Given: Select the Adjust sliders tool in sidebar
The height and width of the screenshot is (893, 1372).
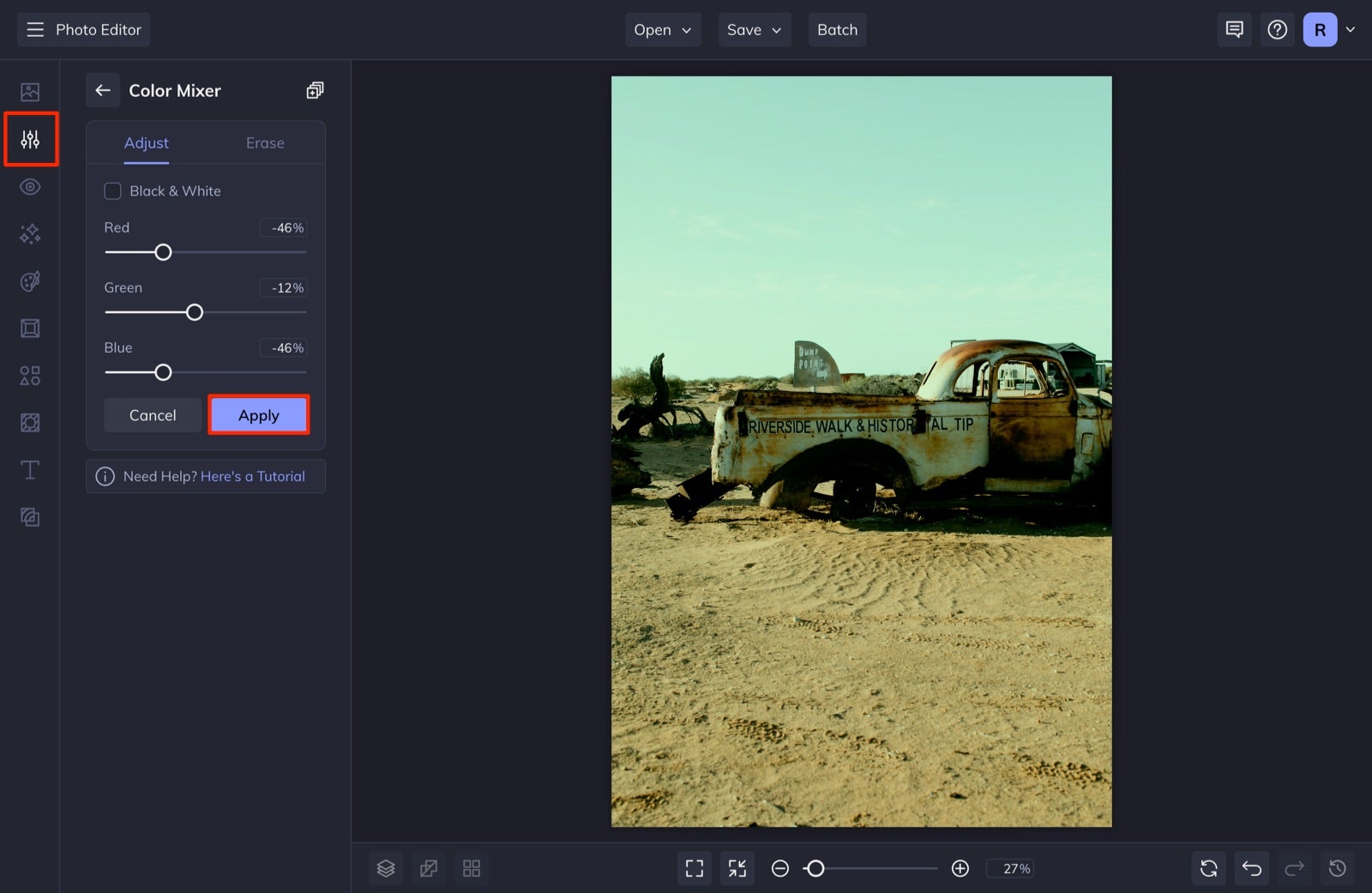Looking at the screenshot, I should [30, 138].
